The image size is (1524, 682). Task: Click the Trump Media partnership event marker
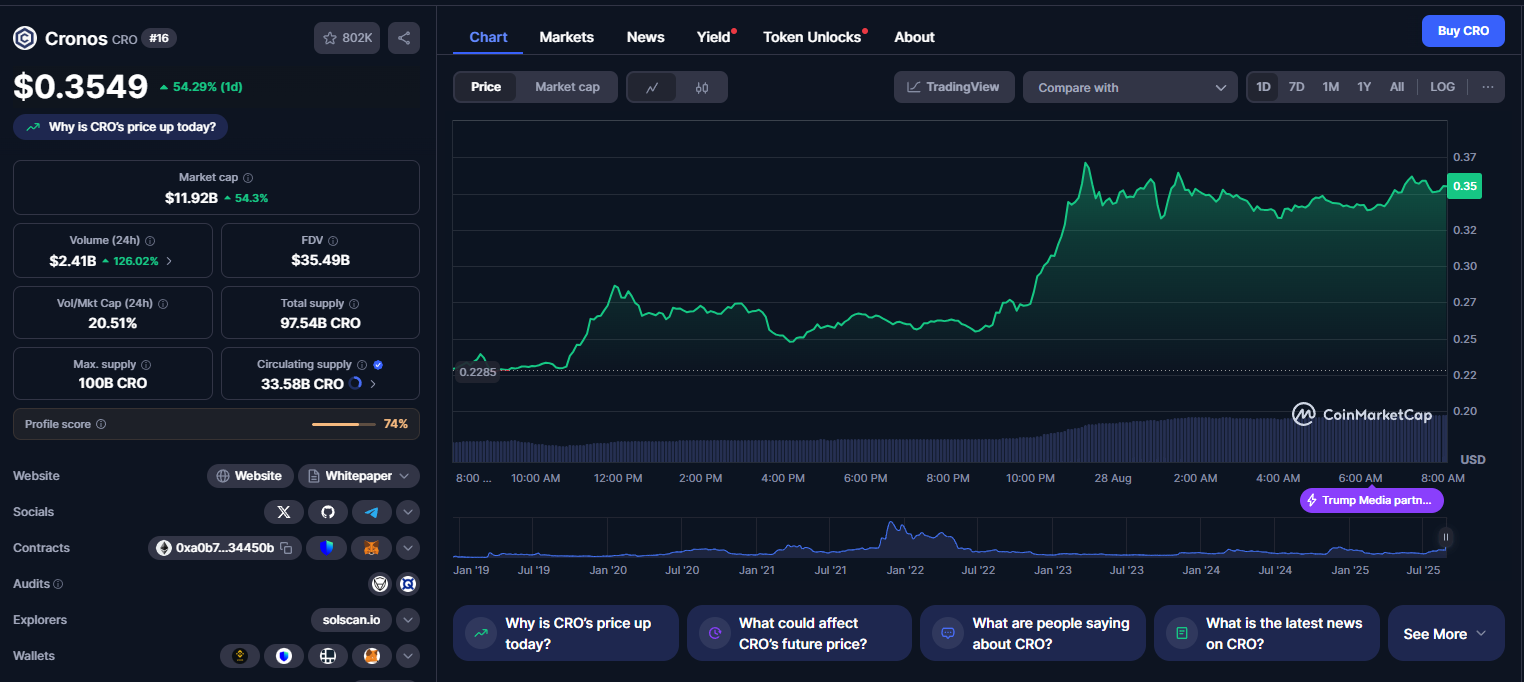tap(1372, 500)
